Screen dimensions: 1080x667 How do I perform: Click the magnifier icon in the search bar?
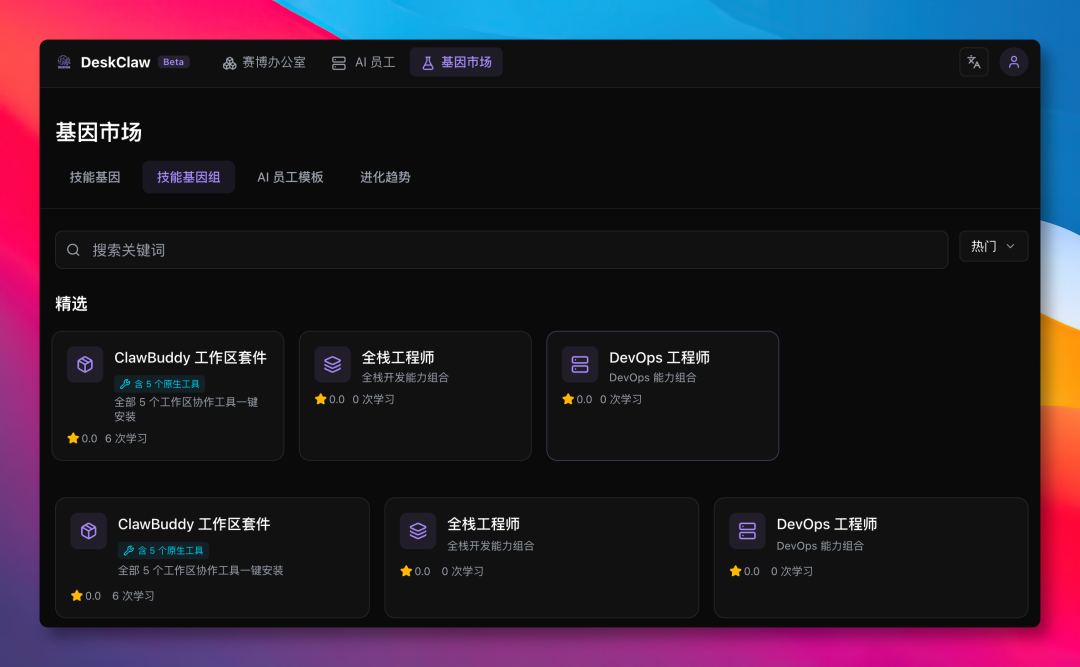click(73, 249)
